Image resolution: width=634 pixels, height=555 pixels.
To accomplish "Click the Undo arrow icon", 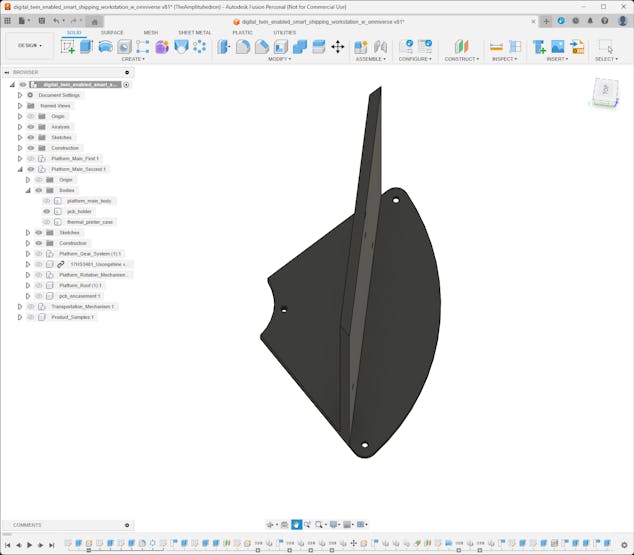I will (56, 20).
